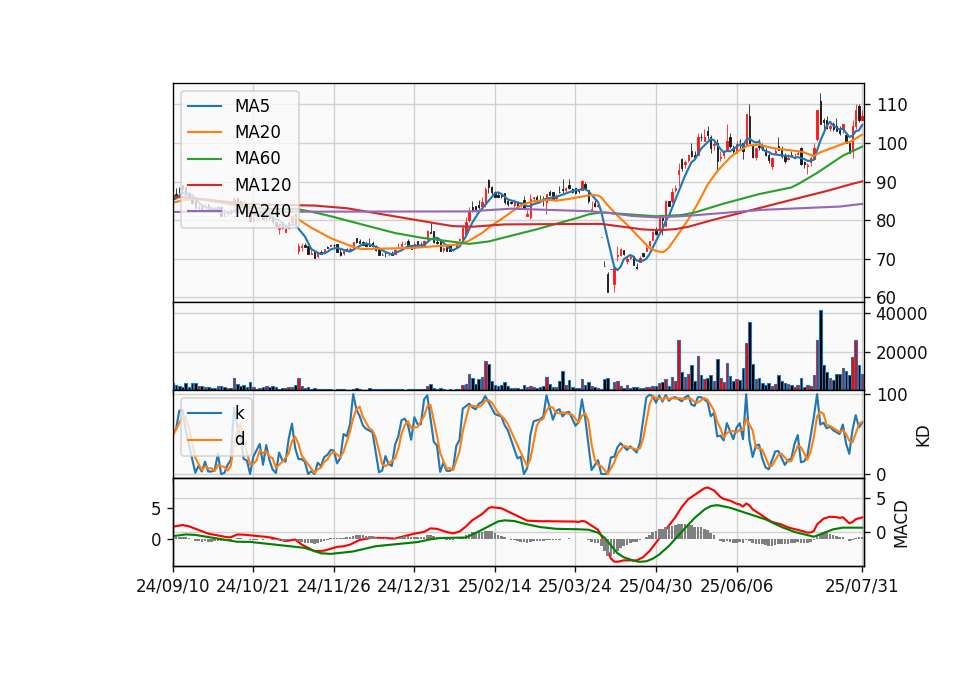Viewport: 960px width, 690px height.
Task: Click the 70 price axis label
Action: coord(886,260)
